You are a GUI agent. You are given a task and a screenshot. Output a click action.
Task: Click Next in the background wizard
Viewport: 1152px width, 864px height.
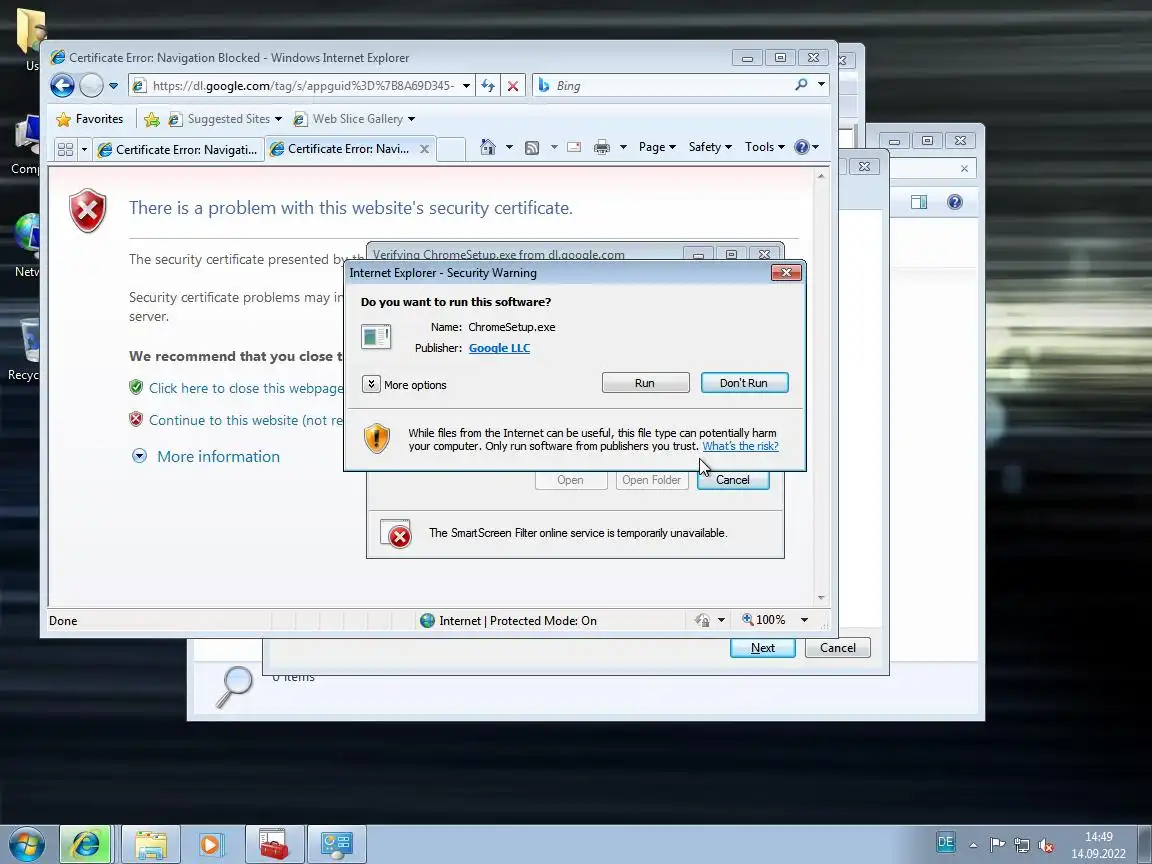[763, 648]
